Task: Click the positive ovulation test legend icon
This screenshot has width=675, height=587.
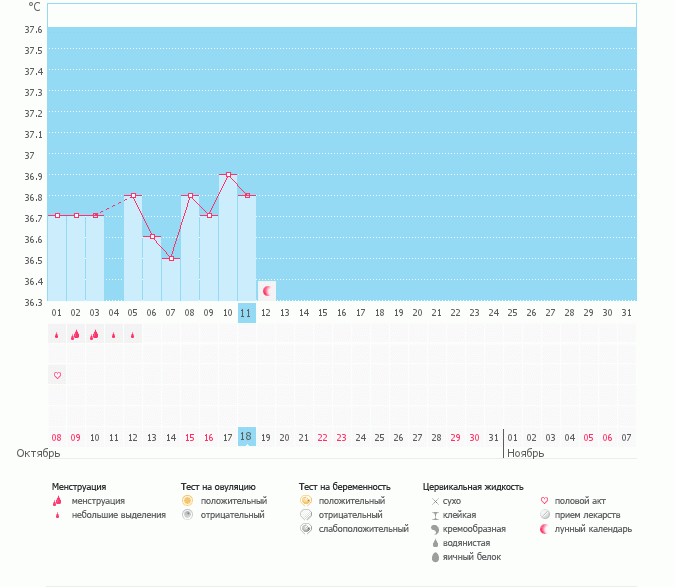Action: click(x=187, y=500)
